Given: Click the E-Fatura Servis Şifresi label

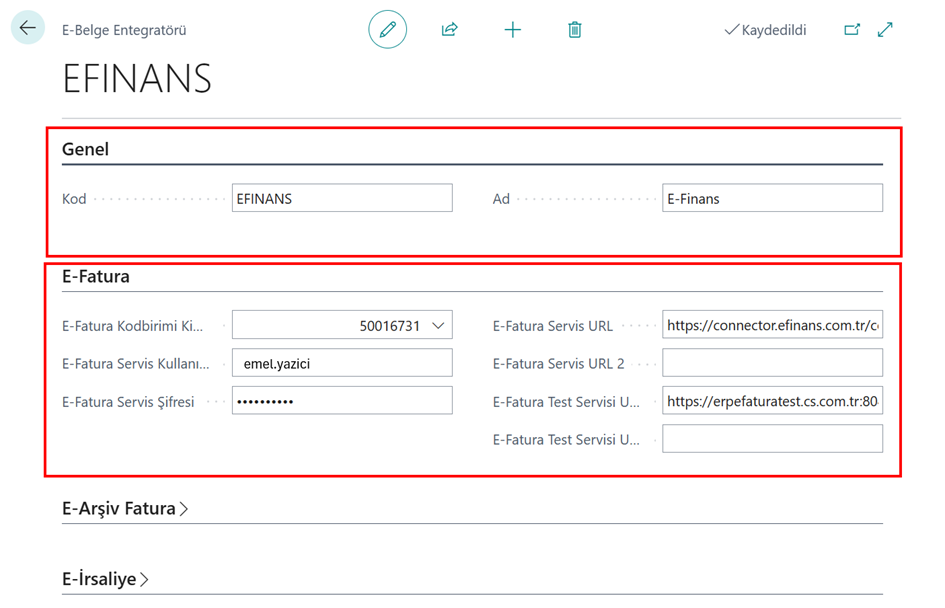Looking at the screenshot, I should point(128,402).
